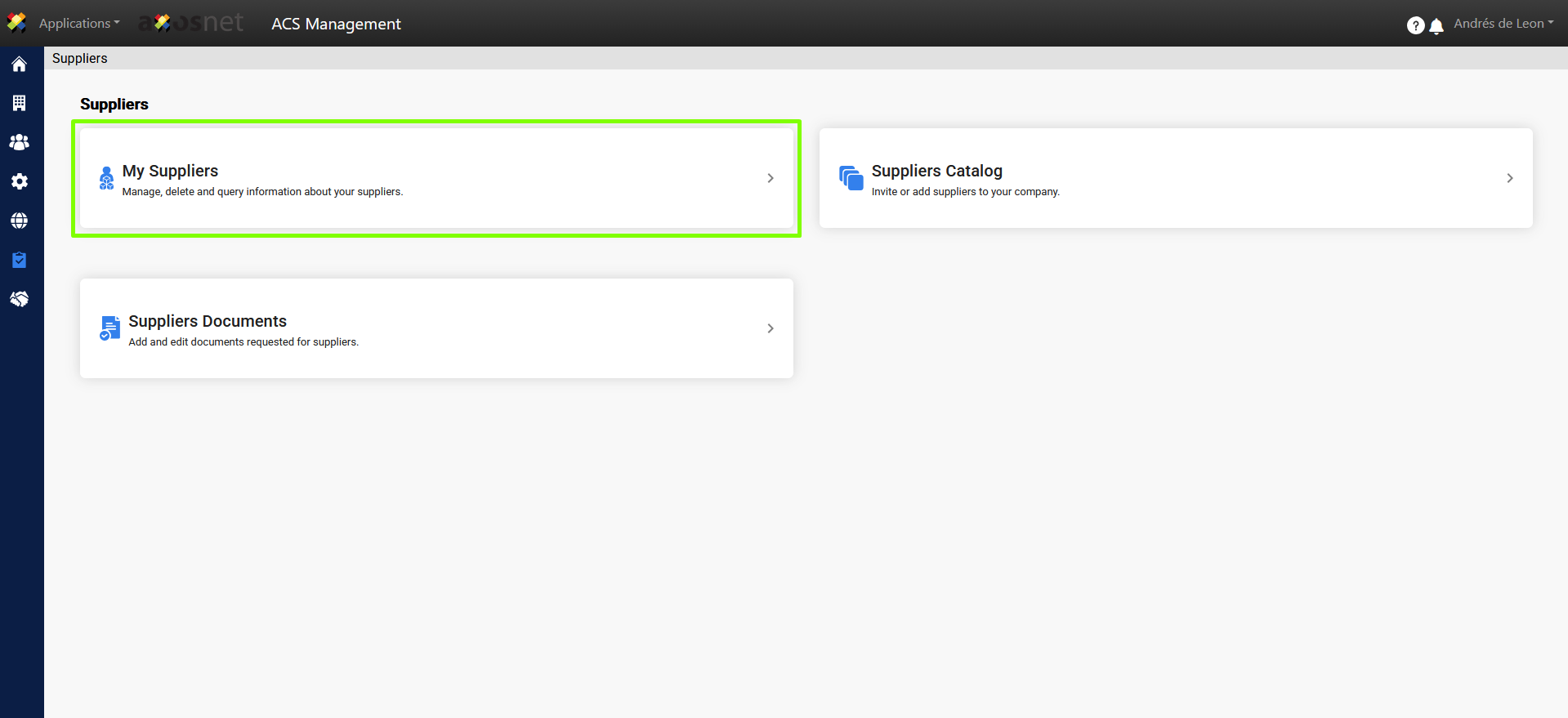Click the chevron on My Suppliers card

(x=770, y=178)
